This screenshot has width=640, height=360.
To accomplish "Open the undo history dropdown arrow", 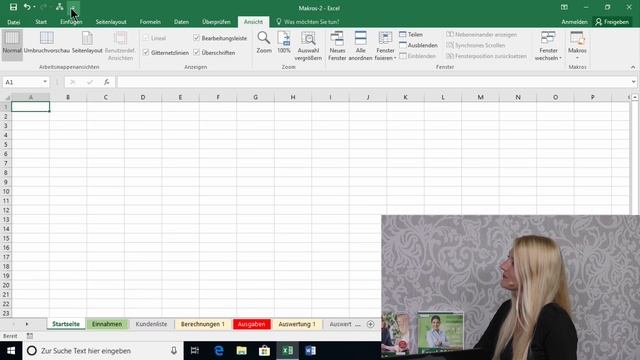I will tap(34, 7).
